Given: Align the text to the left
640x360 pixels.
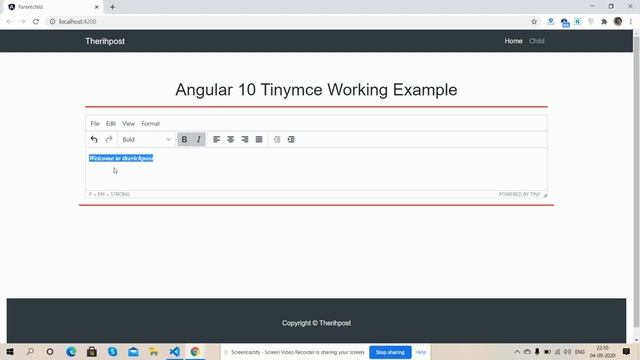Looking at the screenshot, I should pos(216,140).
